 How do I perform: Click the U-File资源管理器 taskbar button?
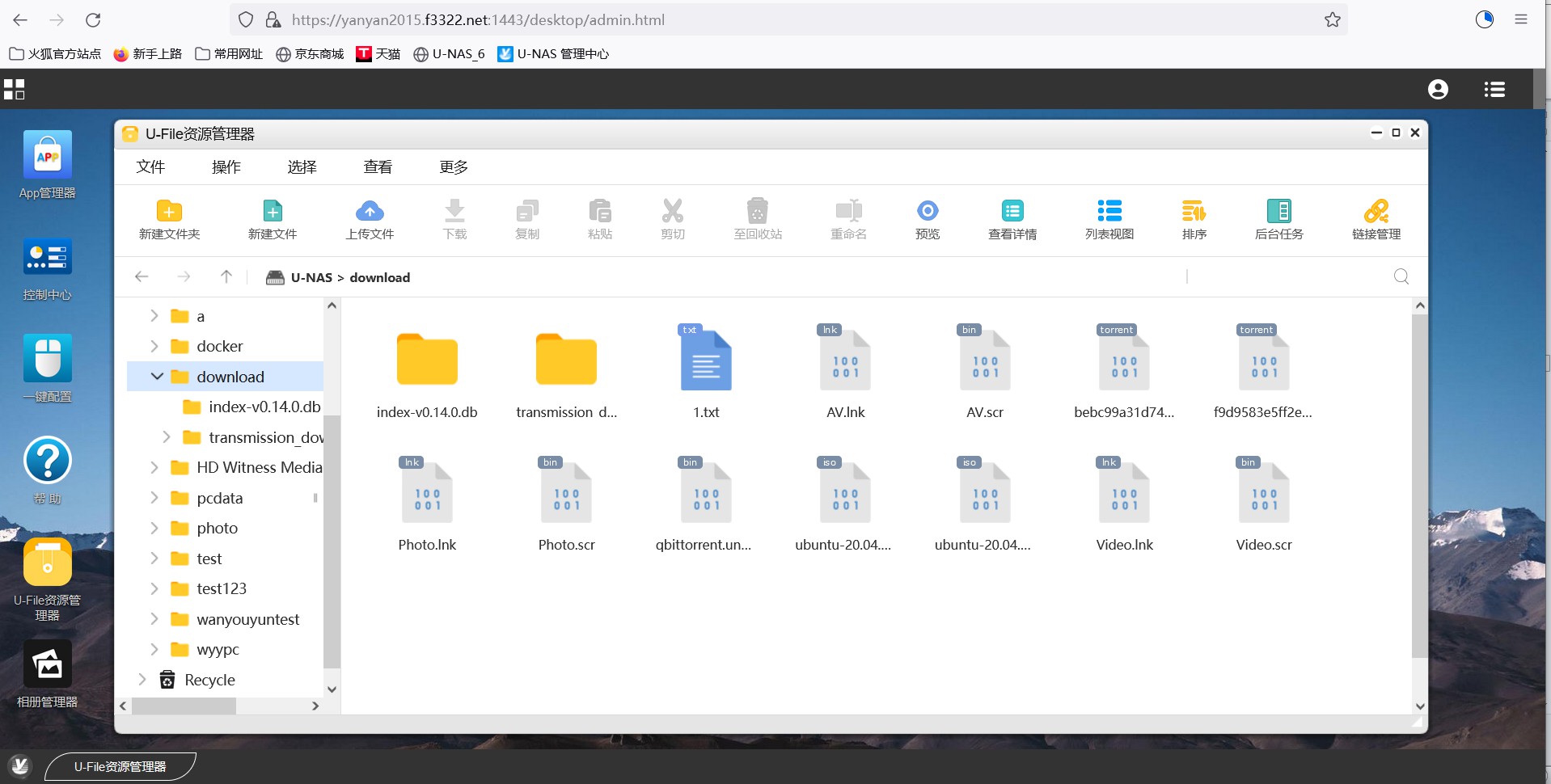[120, 766]
